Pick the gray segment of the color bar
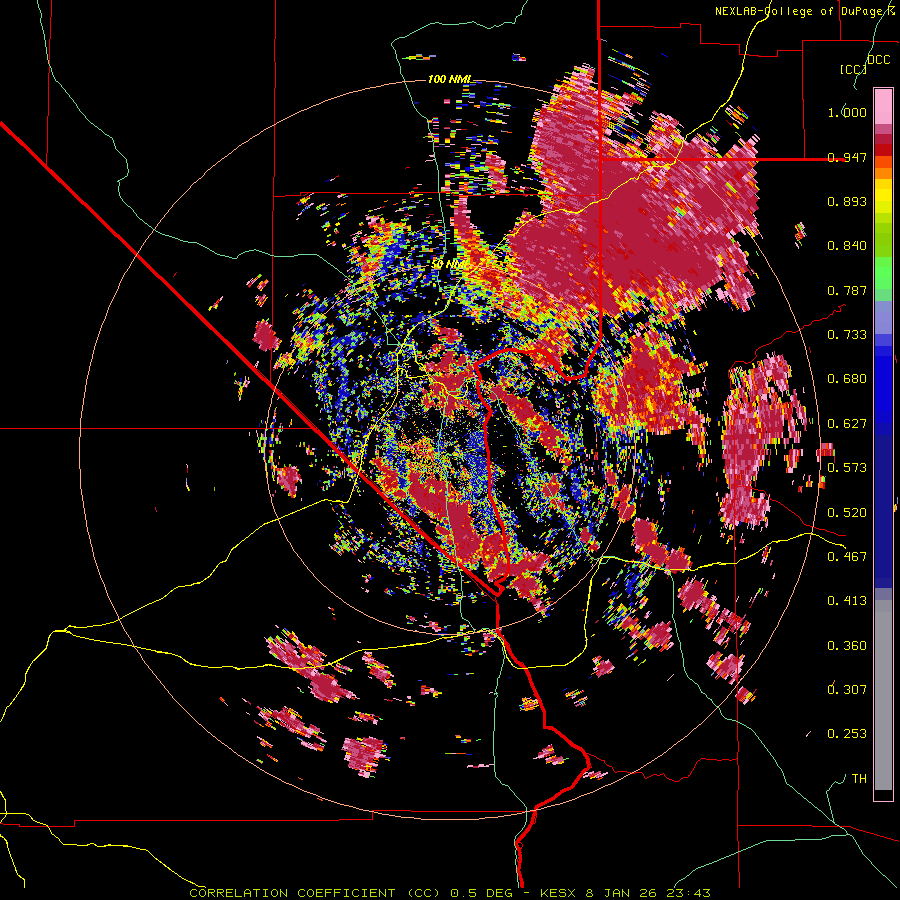Image resolution: width=900 pixels, height=900 pixels. click(883, 695)
